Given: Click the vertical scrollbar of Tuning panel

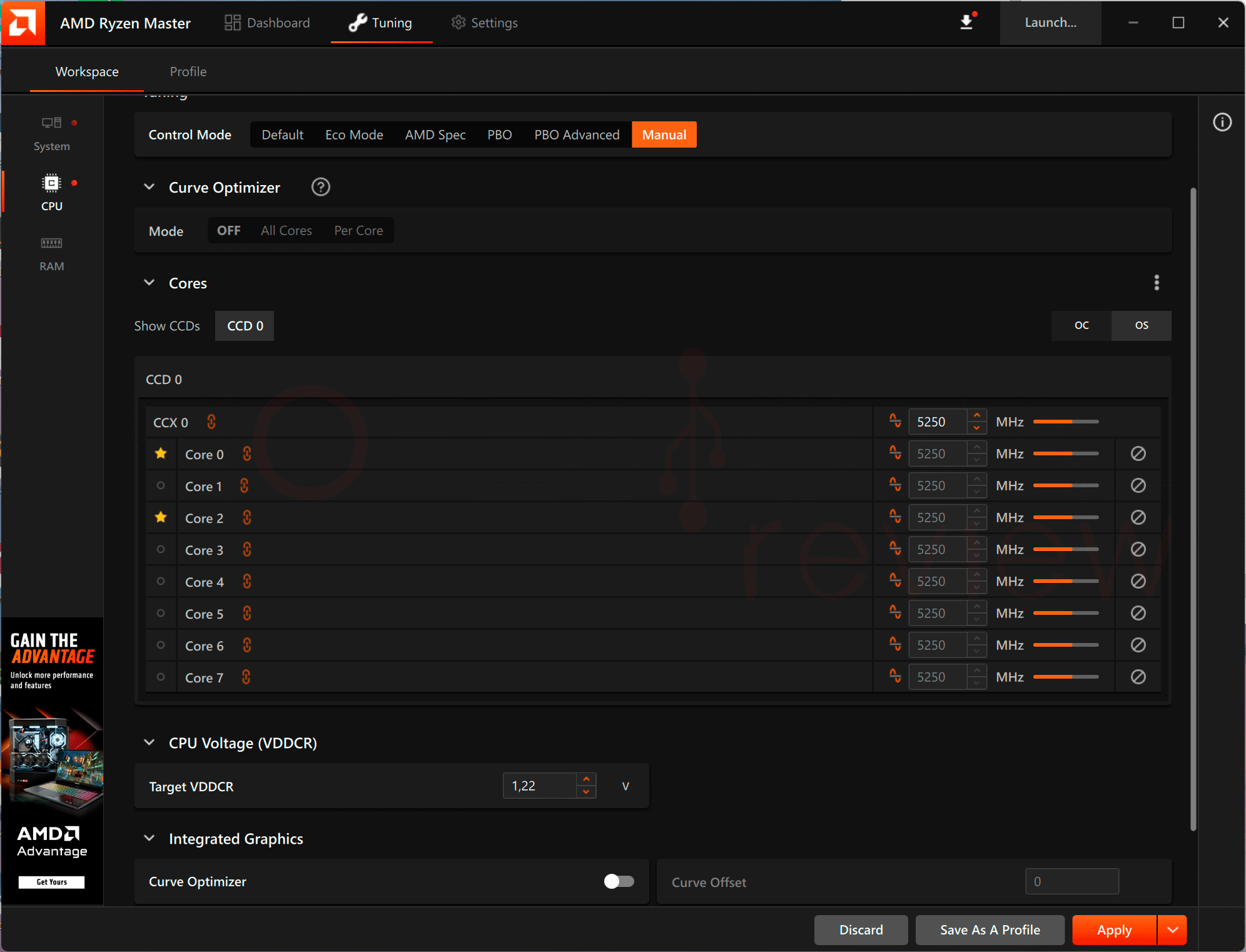Looking at the screenshot, I should (x=1193, y=509).
